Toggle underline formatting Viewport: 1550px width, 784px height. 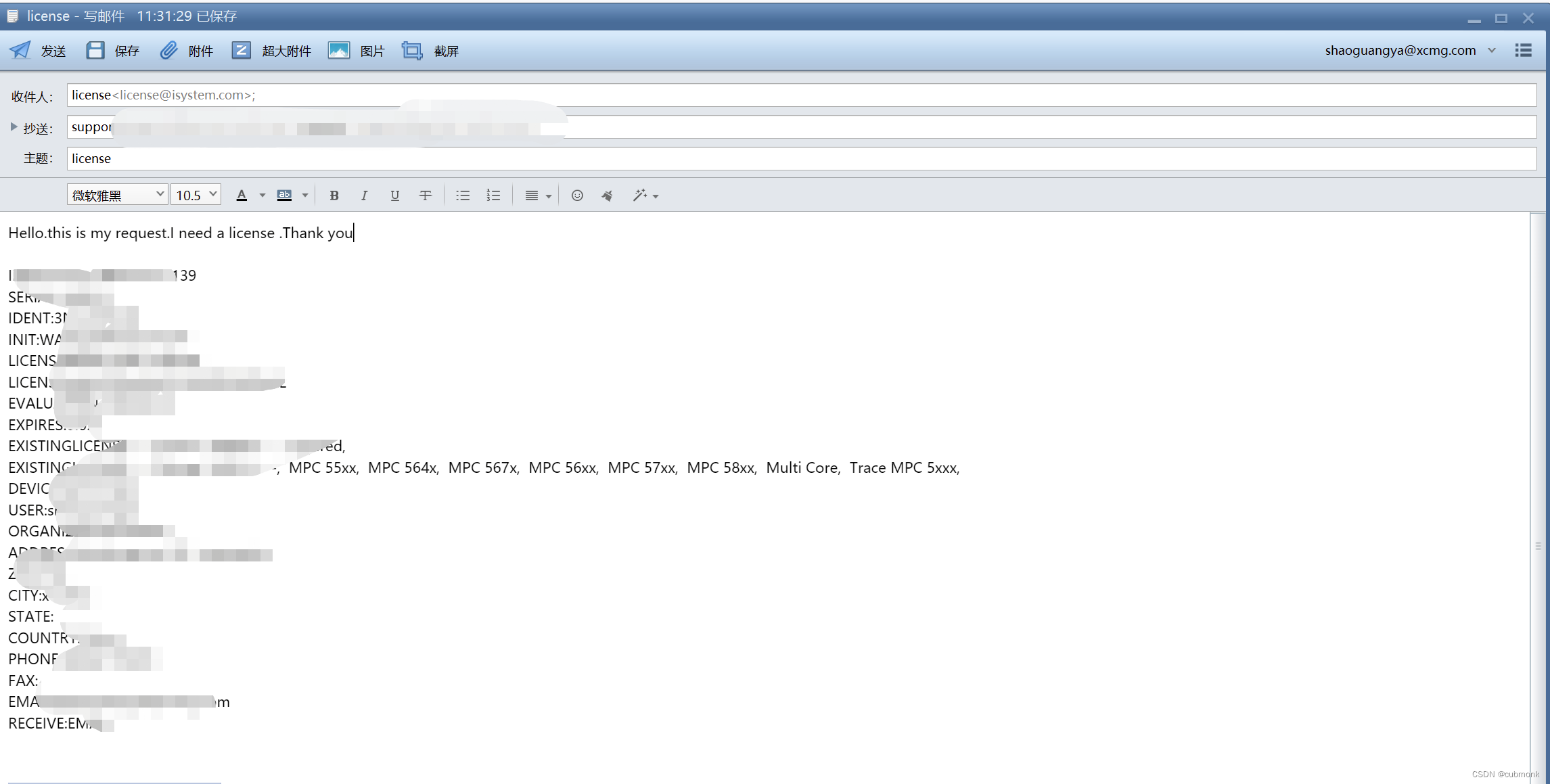(394, 195)
